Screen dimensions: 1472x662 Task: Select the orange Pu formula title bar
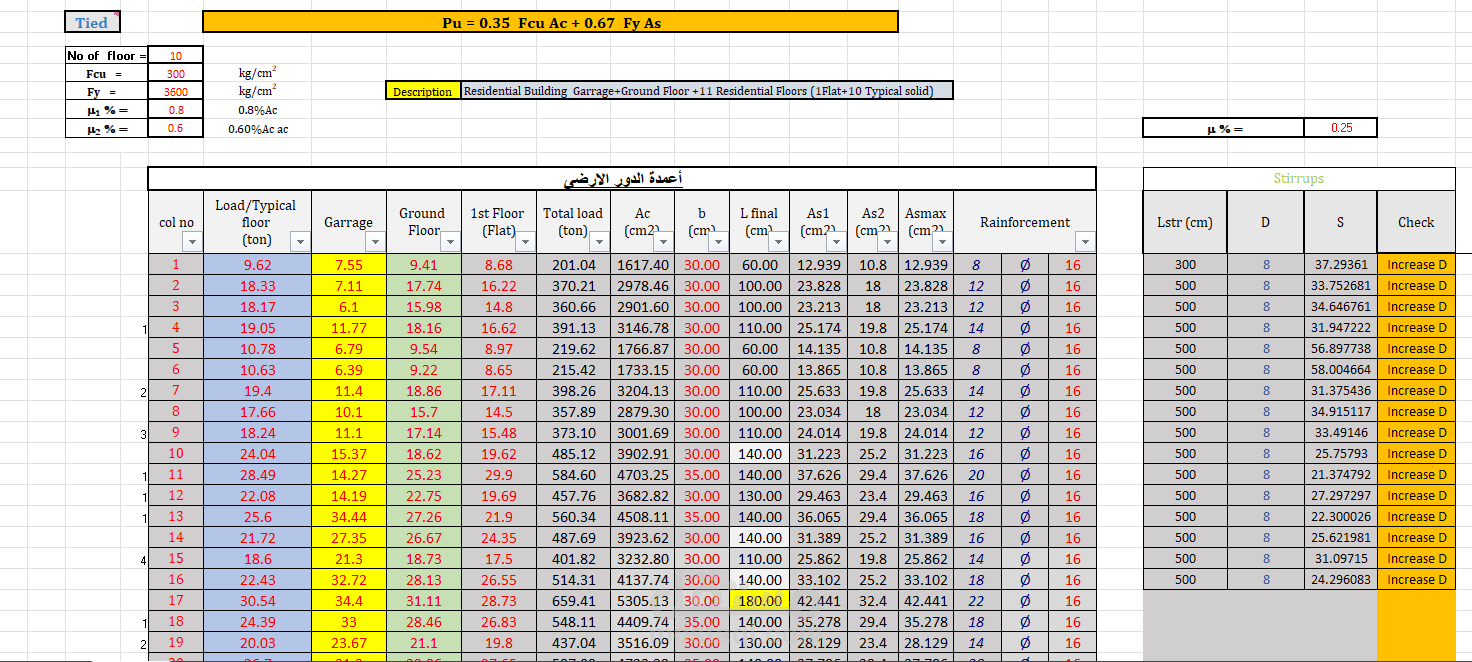point(550,22)
